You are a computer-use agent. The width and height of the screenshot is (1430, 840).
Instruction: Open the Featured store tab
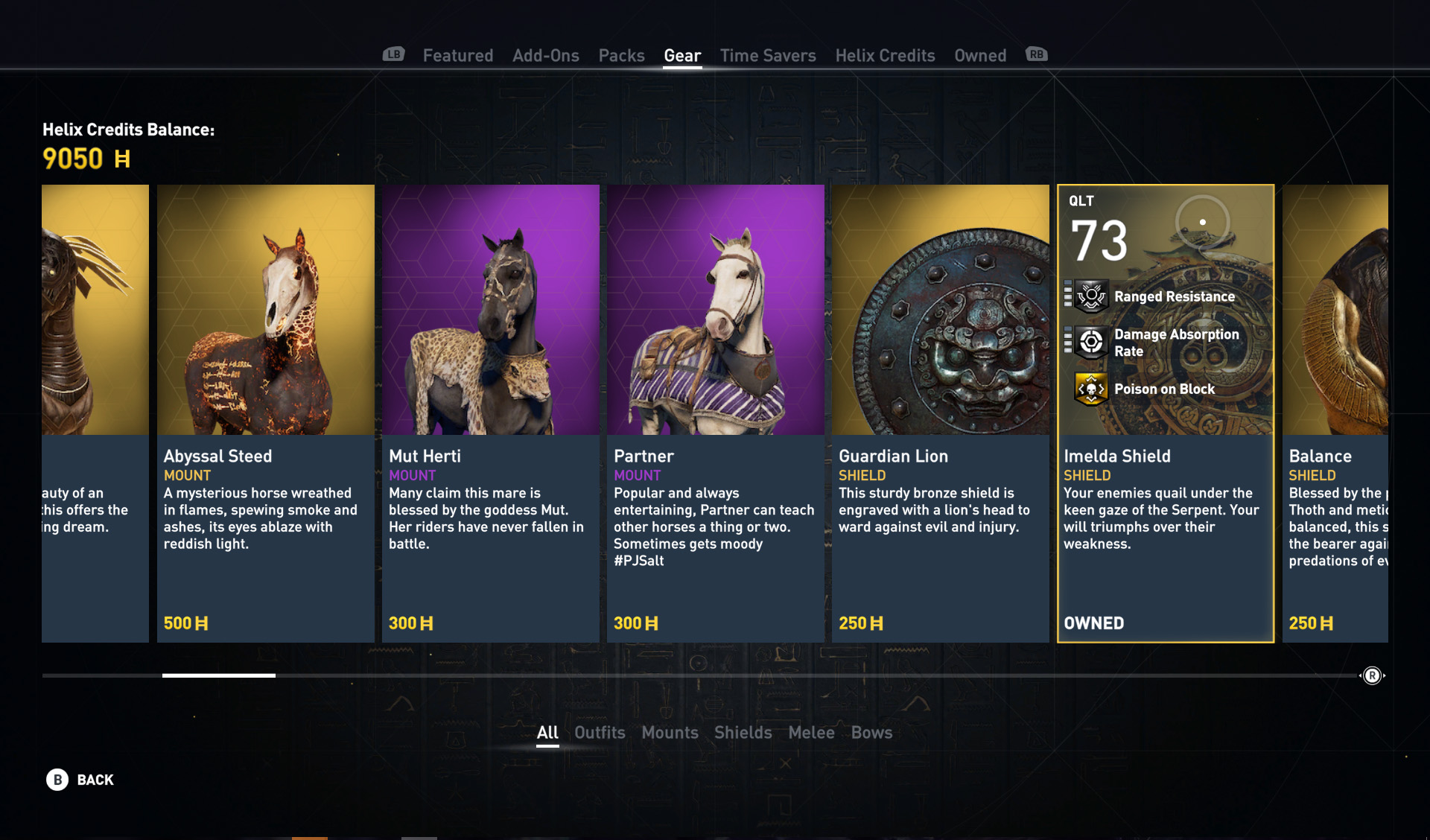(458, 56)
